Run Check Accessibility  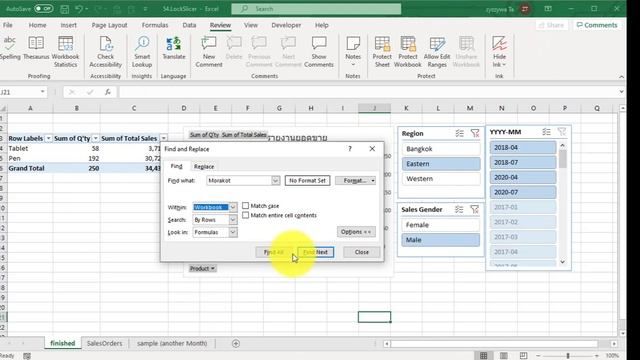pos(105,51)
